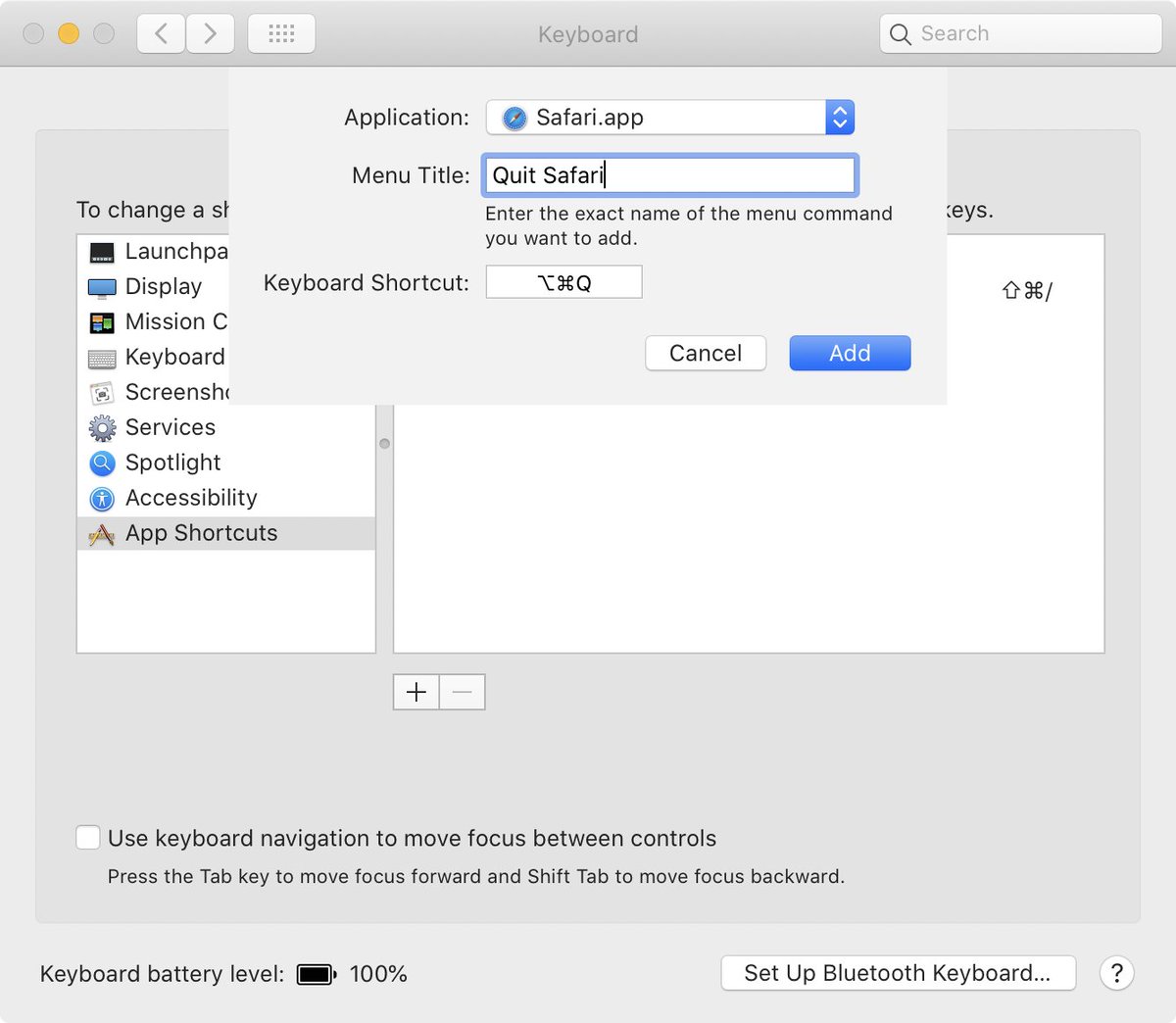Viewport: 1176px width, 1023px height.
Task: Open the help question mark button
Action: pyautogui.click(x=1117, y=973)
